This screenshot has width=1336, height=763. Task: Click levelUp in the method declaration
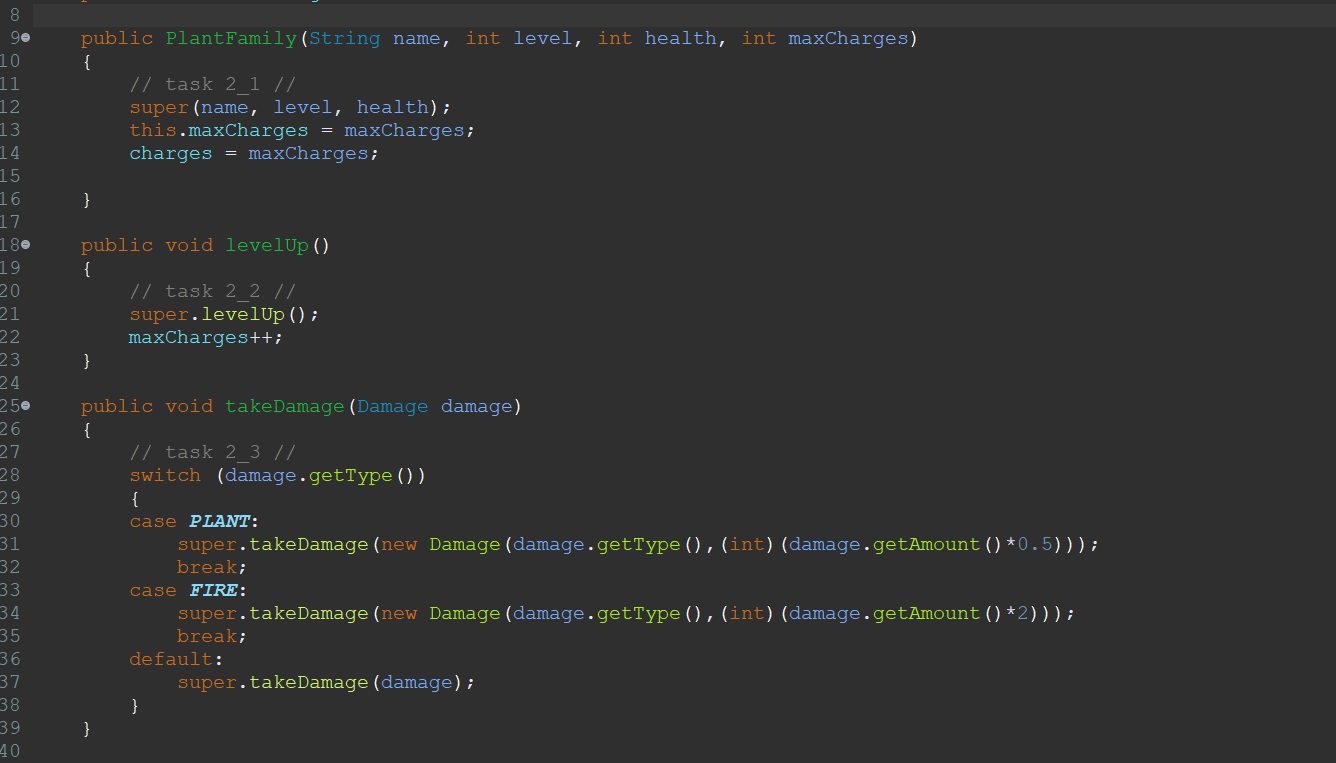click(267, 245)
